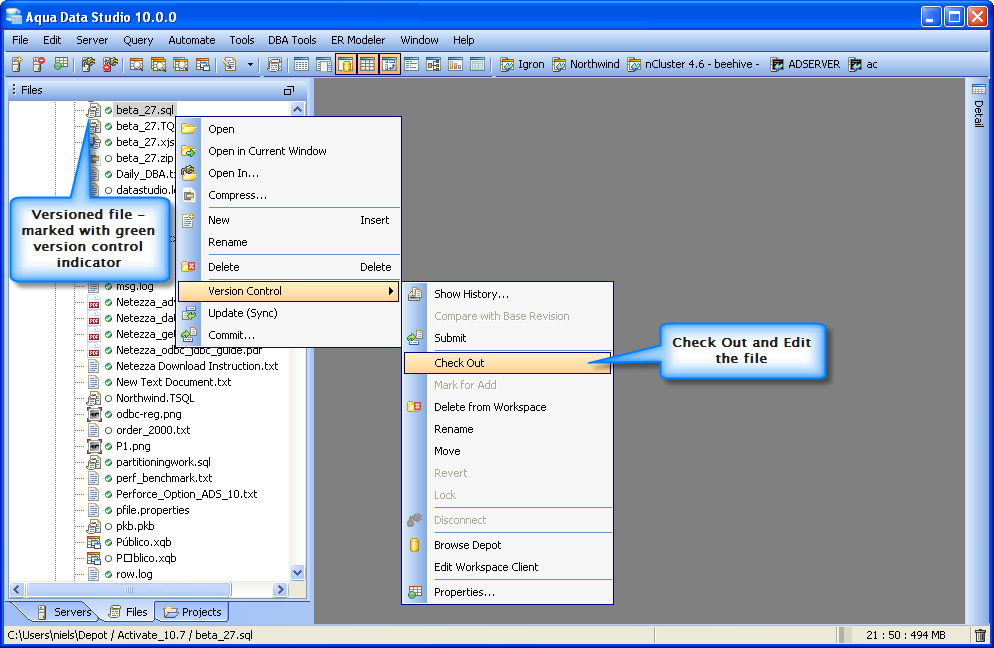The height and width of the screenshot is (648, 994).
Task: Open the Automate menu
Action: click(191, 40)
